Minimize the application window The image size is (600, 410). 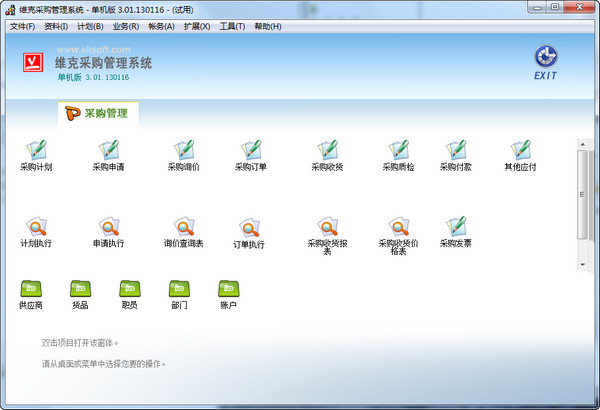[537, 7]
